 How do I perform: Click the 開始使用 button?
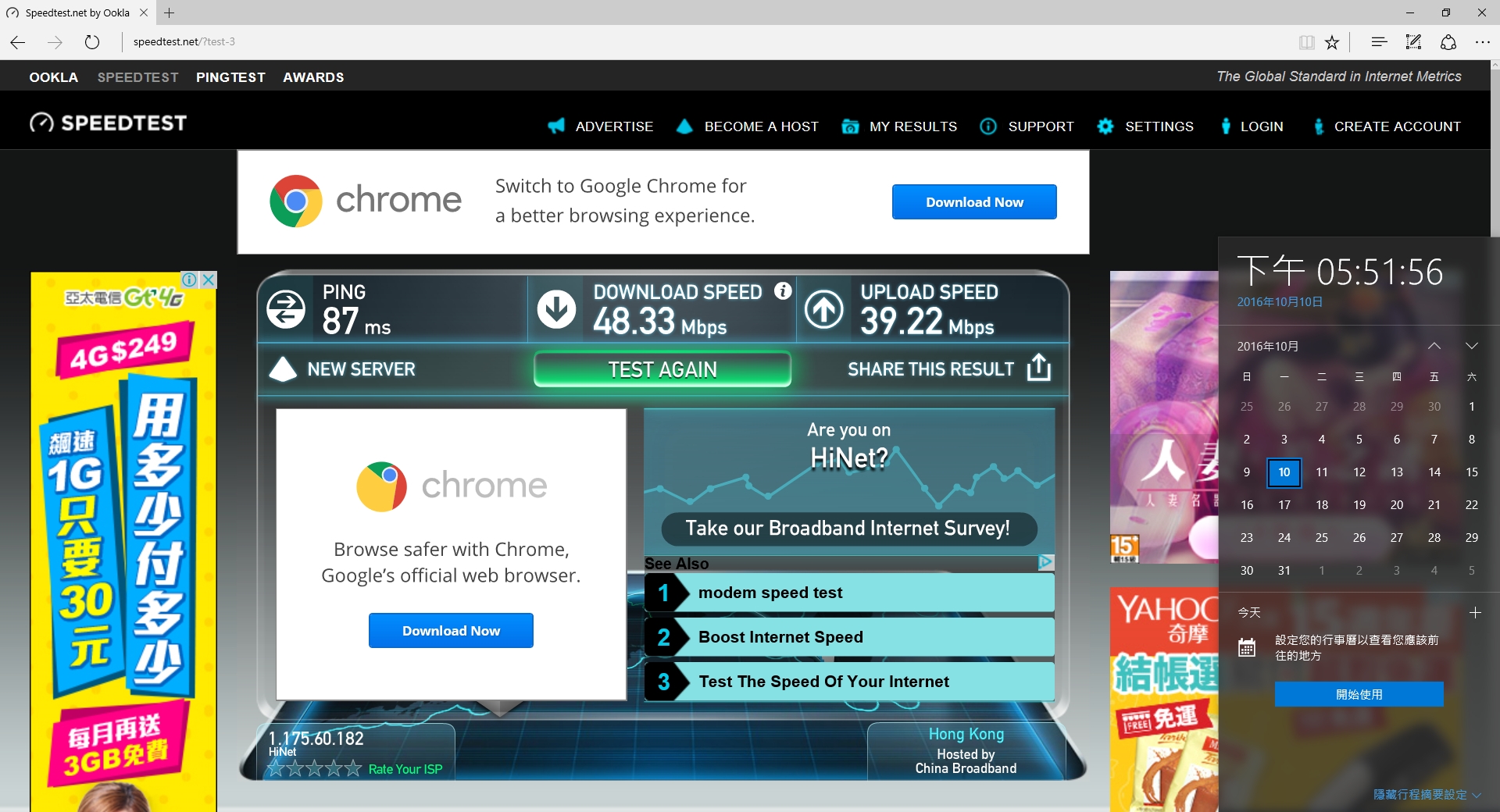click(1359, 694)
